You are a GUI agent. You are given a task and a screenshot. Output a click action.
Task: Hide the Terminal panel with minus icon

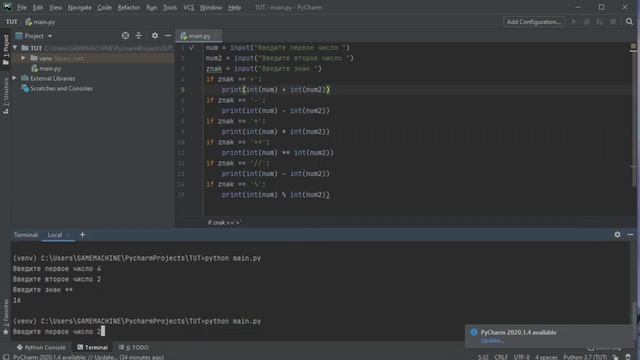point(630,235)
